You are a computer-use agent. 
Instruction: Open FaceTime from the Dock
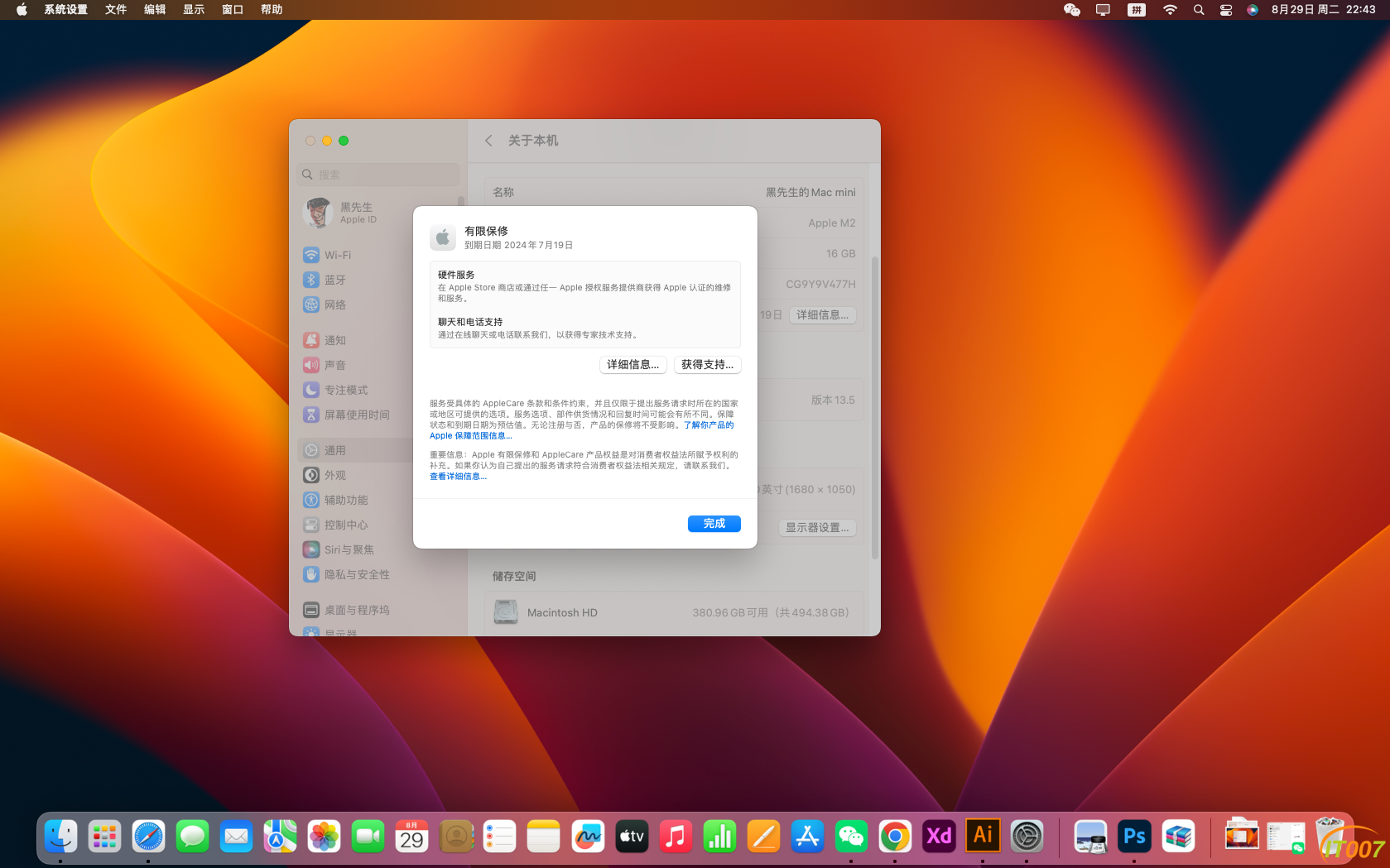(368, 837)
